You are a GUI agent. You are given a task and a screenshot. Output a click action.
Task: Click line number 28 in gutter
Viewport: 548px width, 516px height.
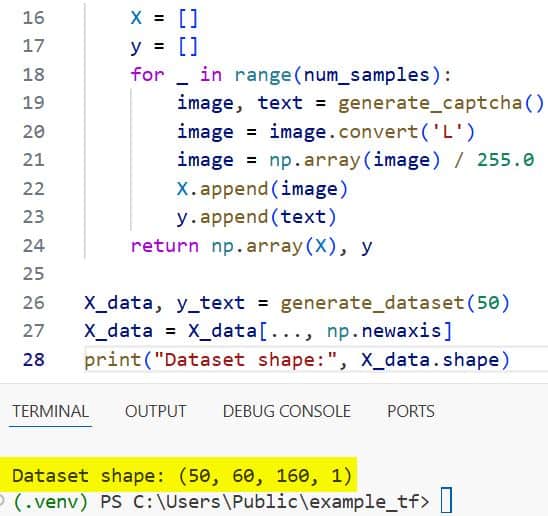pos(34,360)
